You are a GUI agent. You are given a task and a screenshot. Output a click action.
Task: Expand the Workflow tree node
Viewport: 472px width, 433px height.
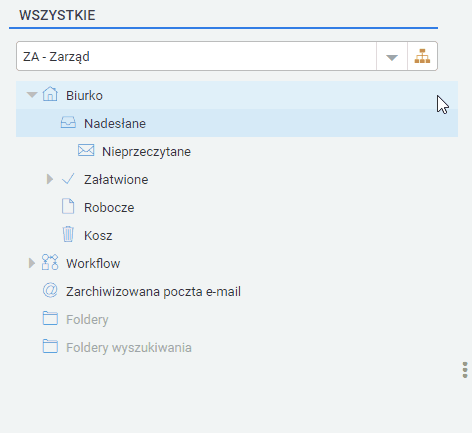[x=32, y=263]
